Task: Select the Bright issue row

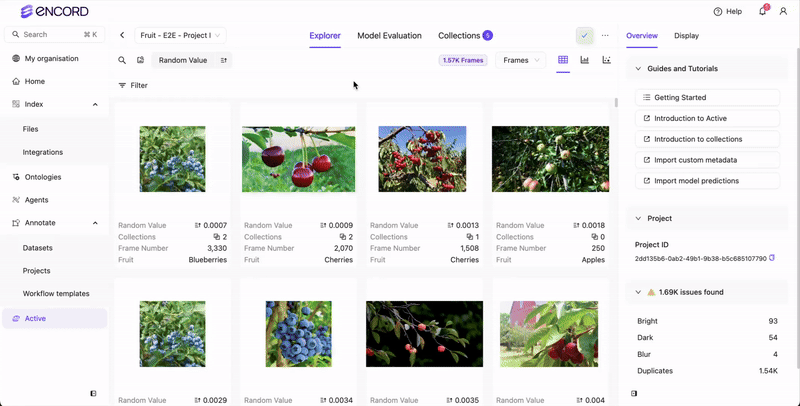Action: (x=707, y=321)
